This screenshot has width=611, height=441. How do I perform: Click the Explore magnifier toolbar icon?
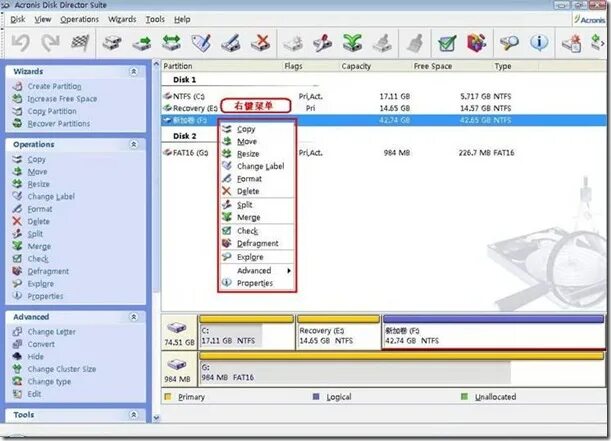(x=509, y=43)
